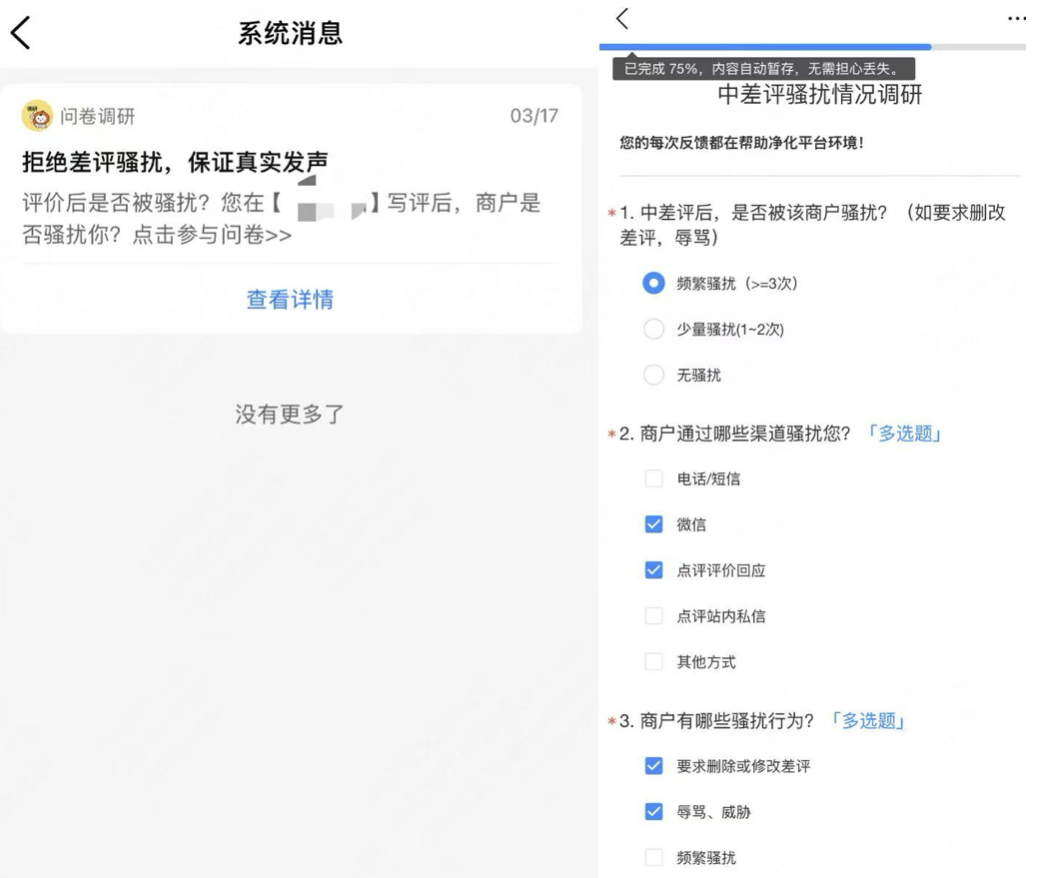Tap the 没有更多了 footer text

290,414
